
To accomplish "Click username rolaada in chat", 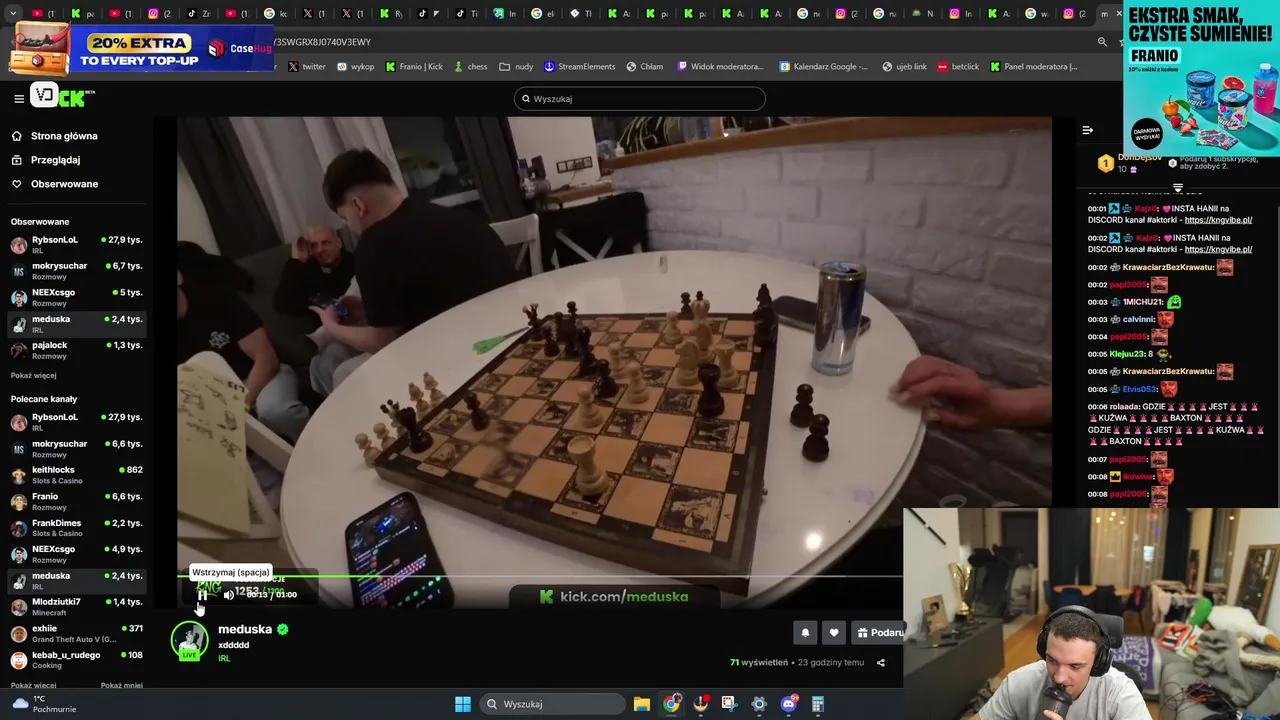I will [1124, 407].
